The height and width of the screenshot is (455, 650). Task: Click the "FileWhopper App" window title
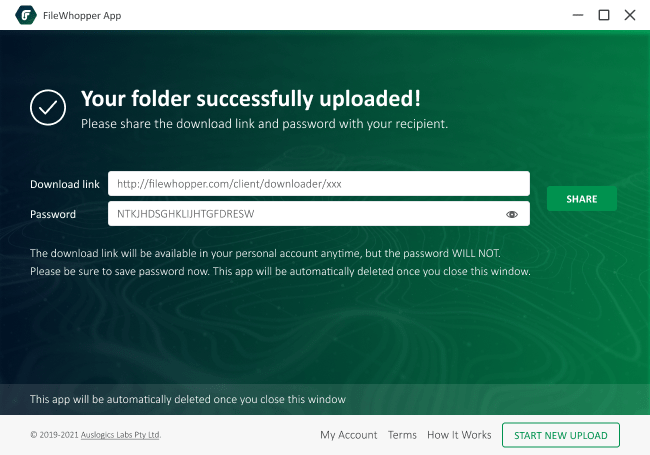click(x=82, y=16)
